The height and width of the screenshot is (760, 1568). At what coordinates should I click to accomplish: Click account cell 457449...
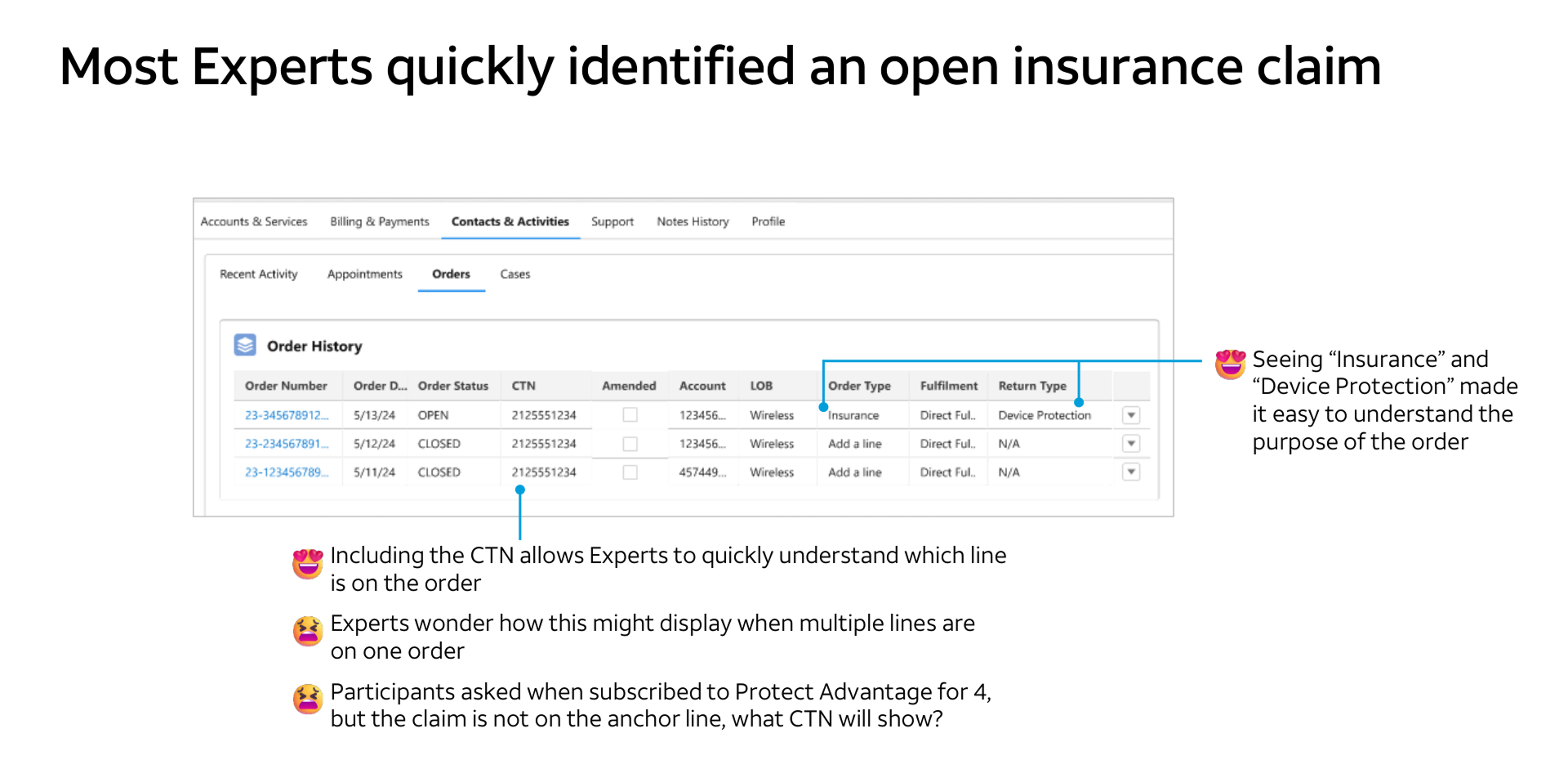point(702,472)
